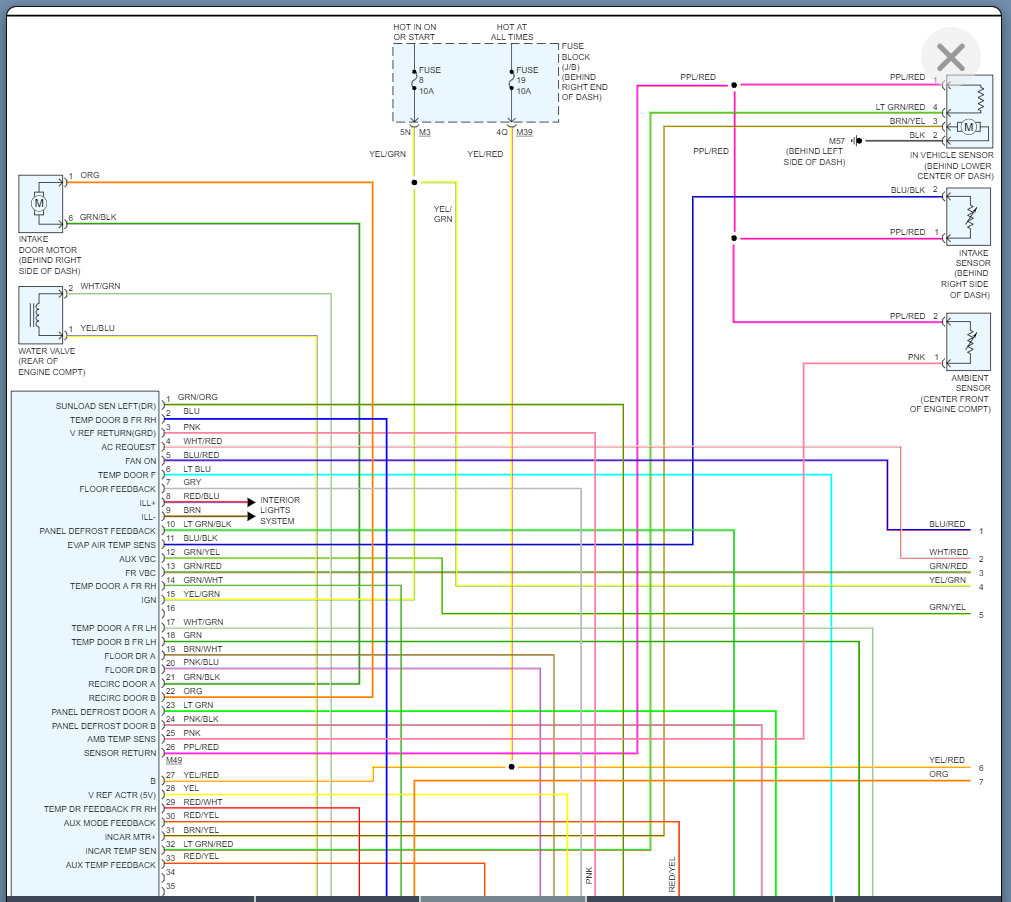Select the IGN pin label
1011x902 pixels.
click(x=149, y=600)
